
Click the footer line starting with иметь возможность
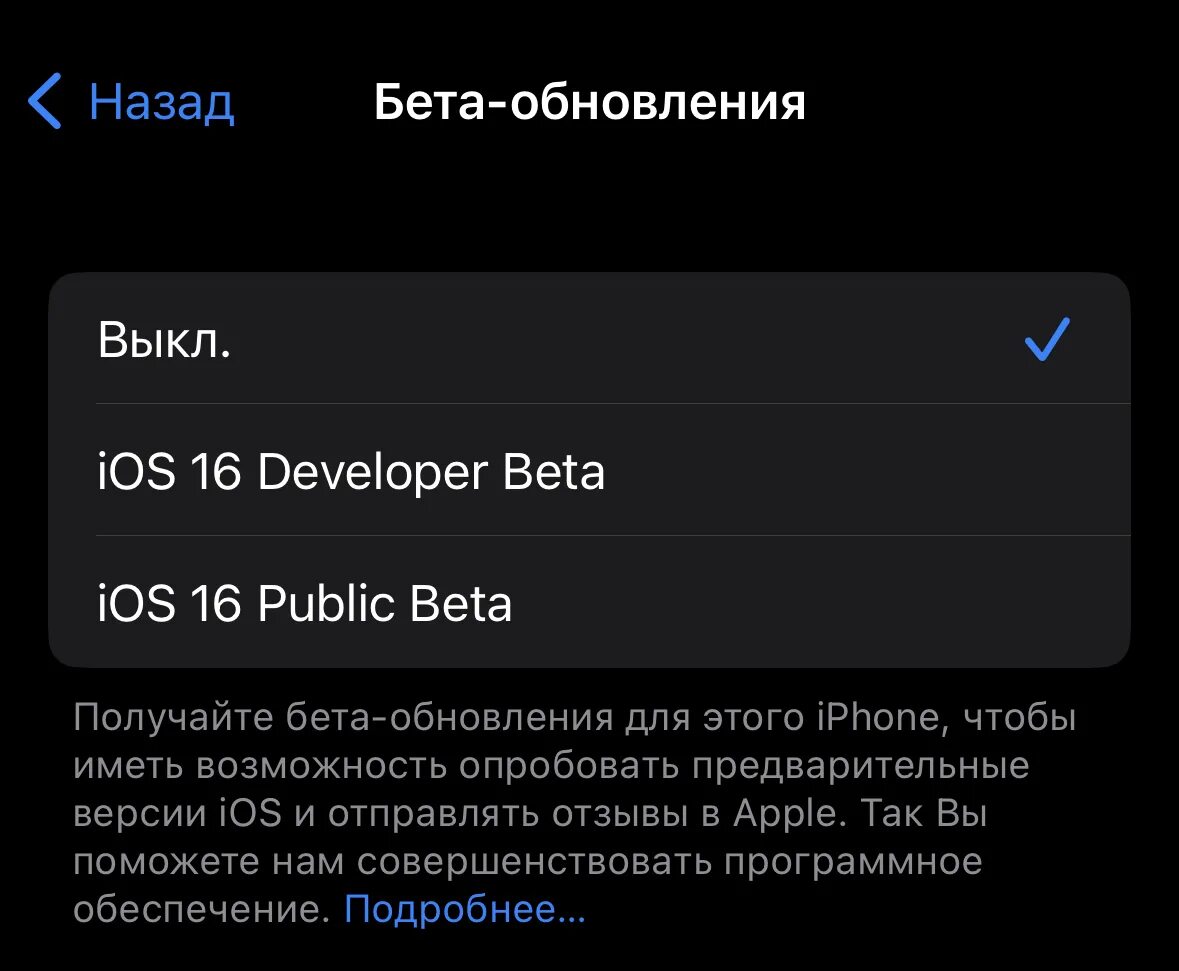pyautogui.click(x=551, y=766)
